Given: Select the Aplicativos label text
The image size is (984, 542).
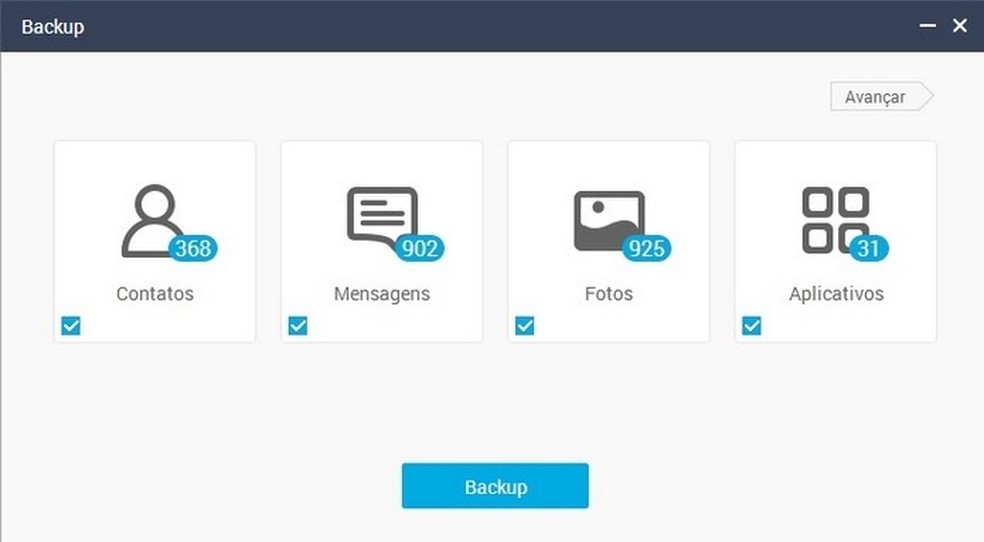Looking at the screenshot, I should pyautogui.click(x=836, y=294).
